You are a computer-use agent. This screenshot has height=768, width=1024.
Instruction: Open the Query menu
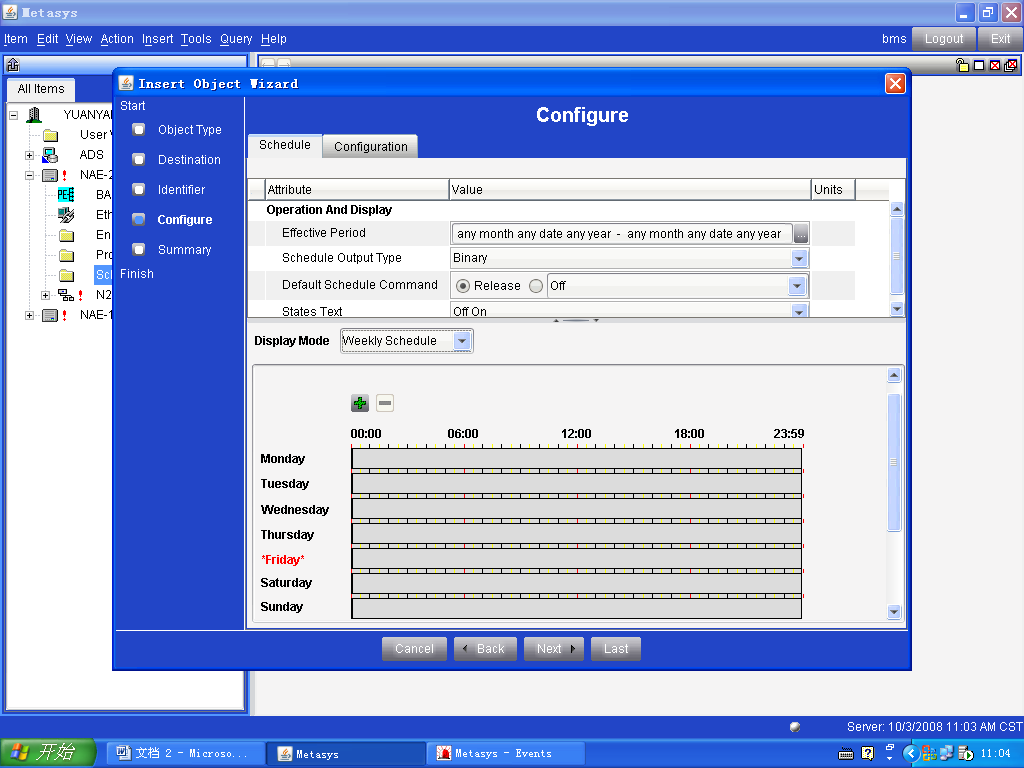coord(236,39)
